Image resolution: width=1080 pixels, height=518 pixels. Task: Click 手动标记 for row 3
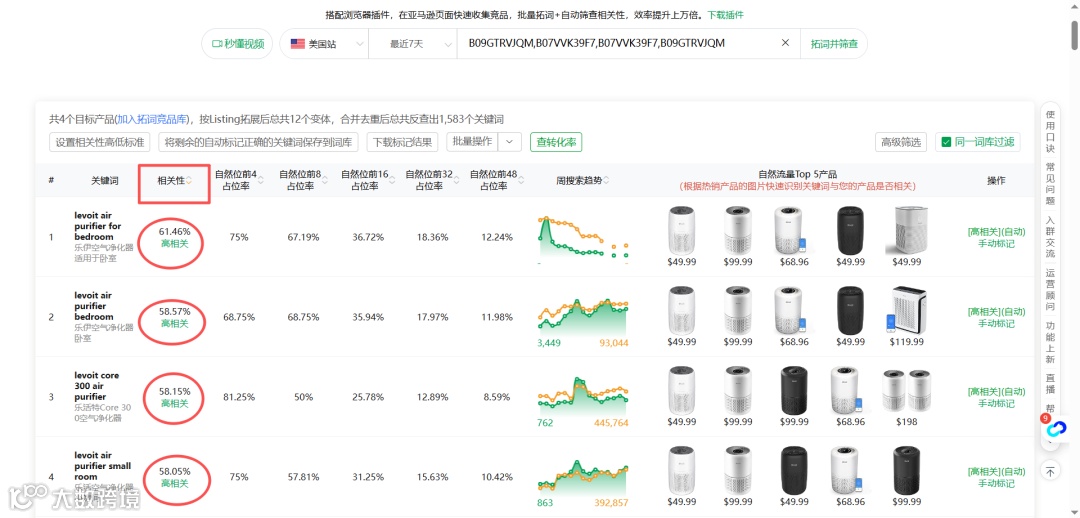[x=996, y=404]
